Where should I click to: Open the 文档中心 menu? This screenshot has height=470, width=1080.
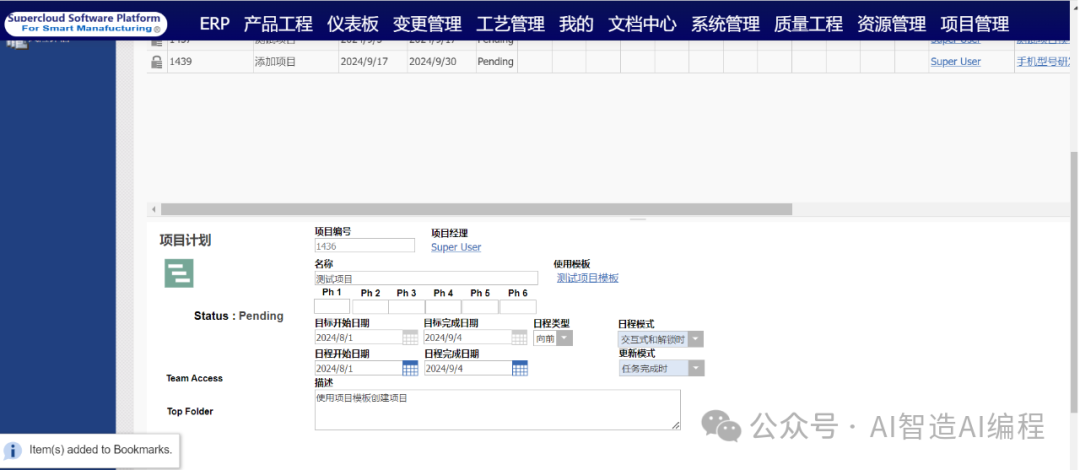click(x=643, y=25)
